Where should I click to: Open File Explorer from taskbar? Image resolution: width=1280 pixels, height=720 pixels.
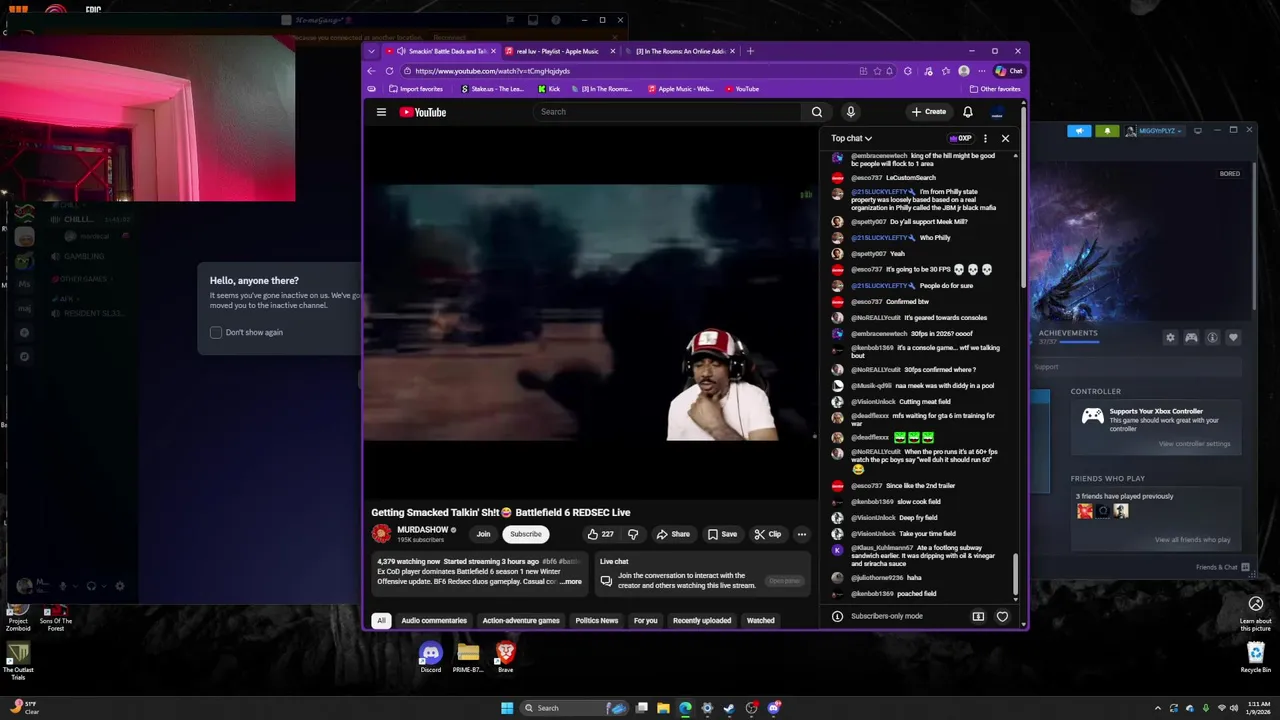click(x=663, y=708)
